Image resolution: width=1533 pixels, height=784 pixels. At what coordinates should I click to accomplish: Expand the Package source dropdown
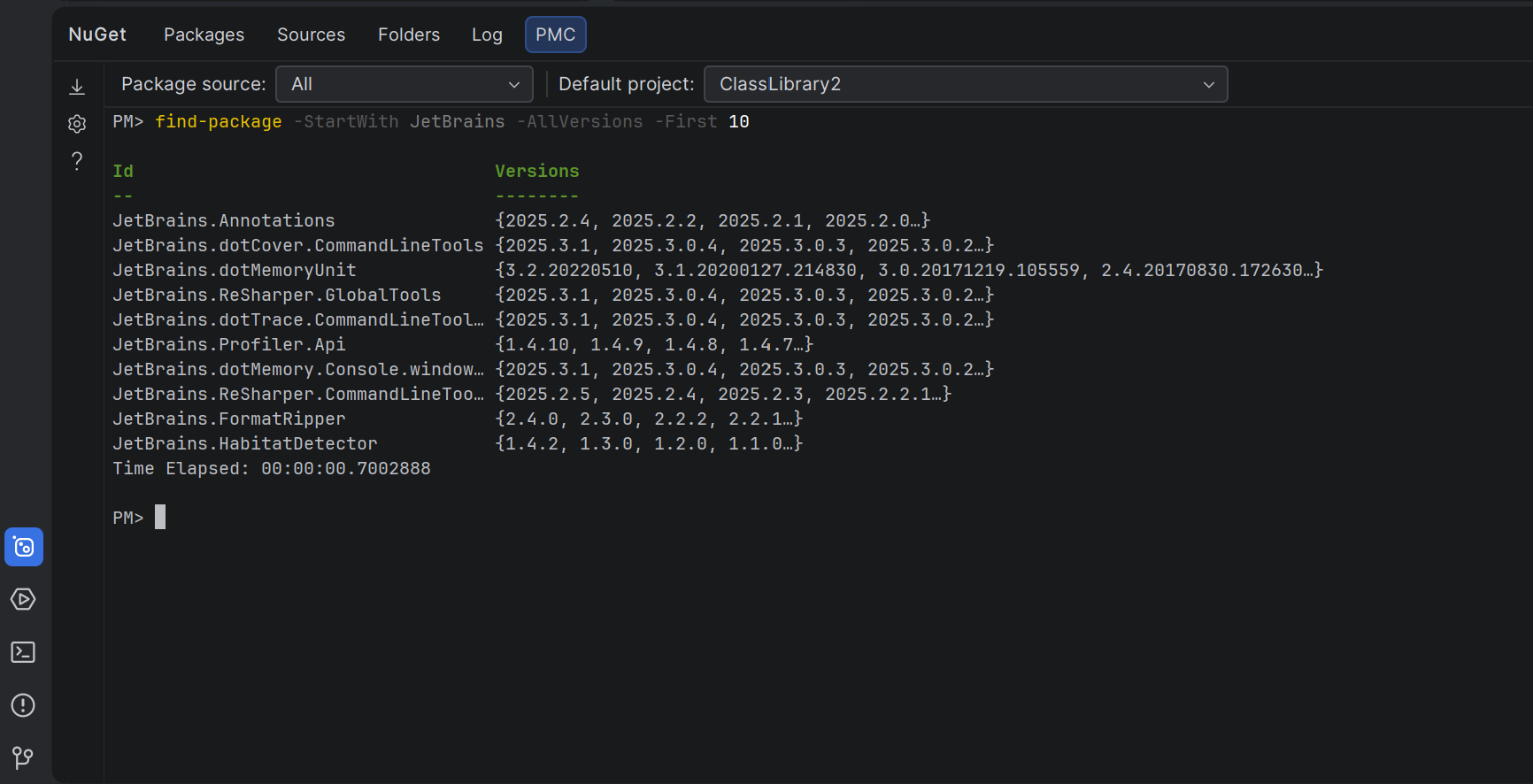404,84
